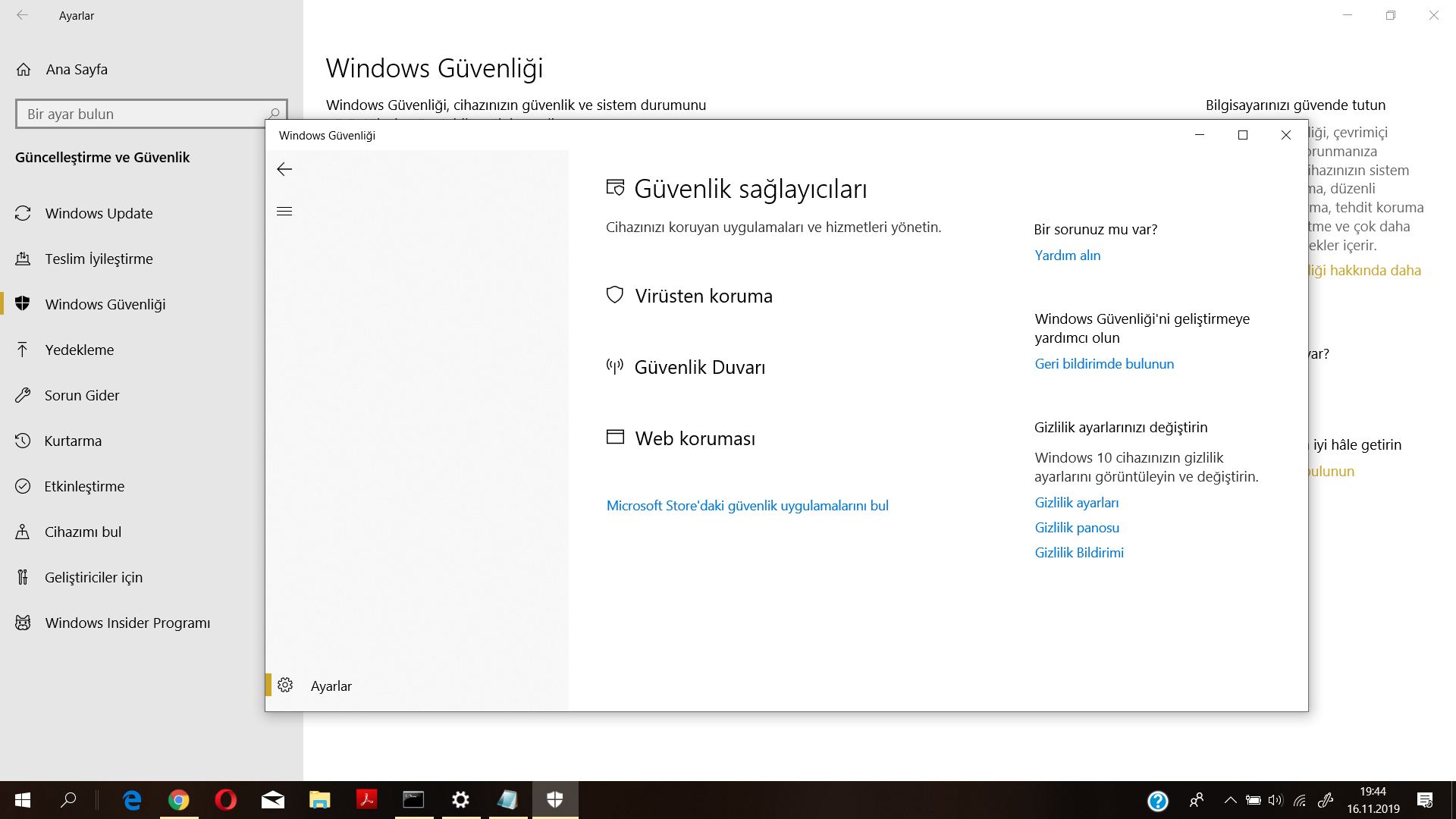Click the Kurtarma history icon
This screenshot has width=1456, height=819.
[23, 441]
